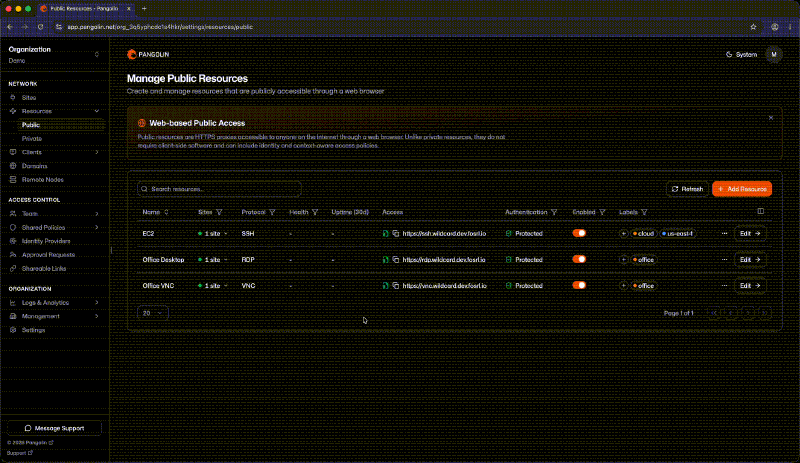Click the Add Resource button
The image size is (800, 463).
(742, 189)
